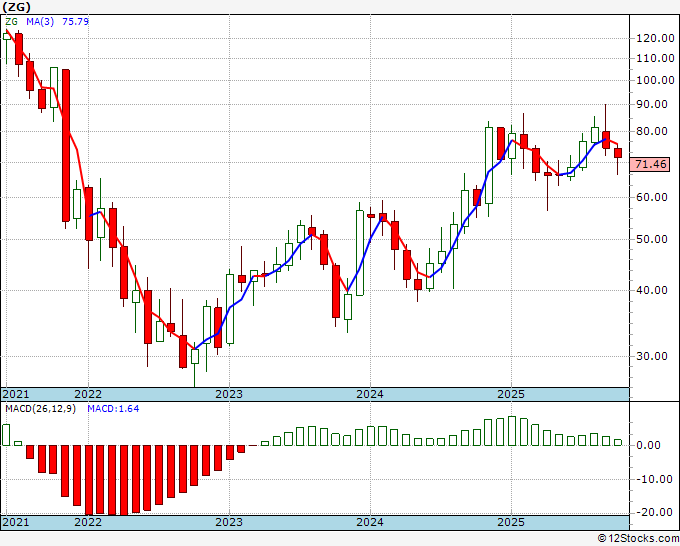Screen dimensions: 680x546
Task: Click the tall green candlestick just before 2024
Action: tap(360, 253)
